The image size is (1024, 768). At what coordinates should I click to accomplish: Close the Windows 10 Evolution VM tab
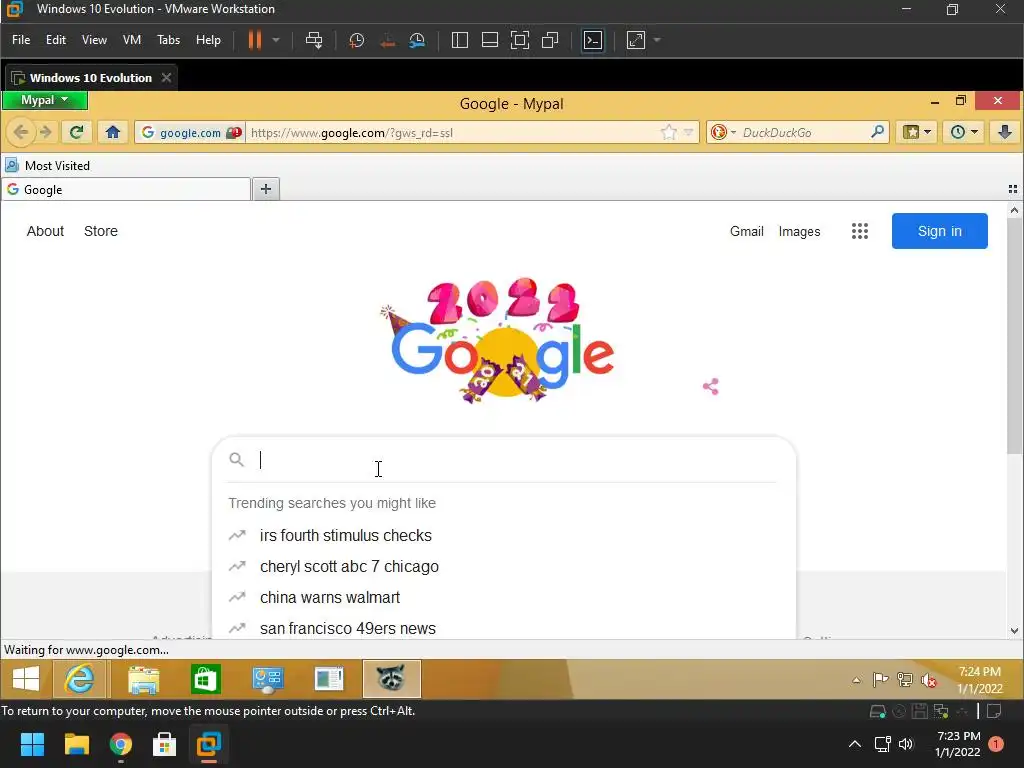[x=167, y=78]
